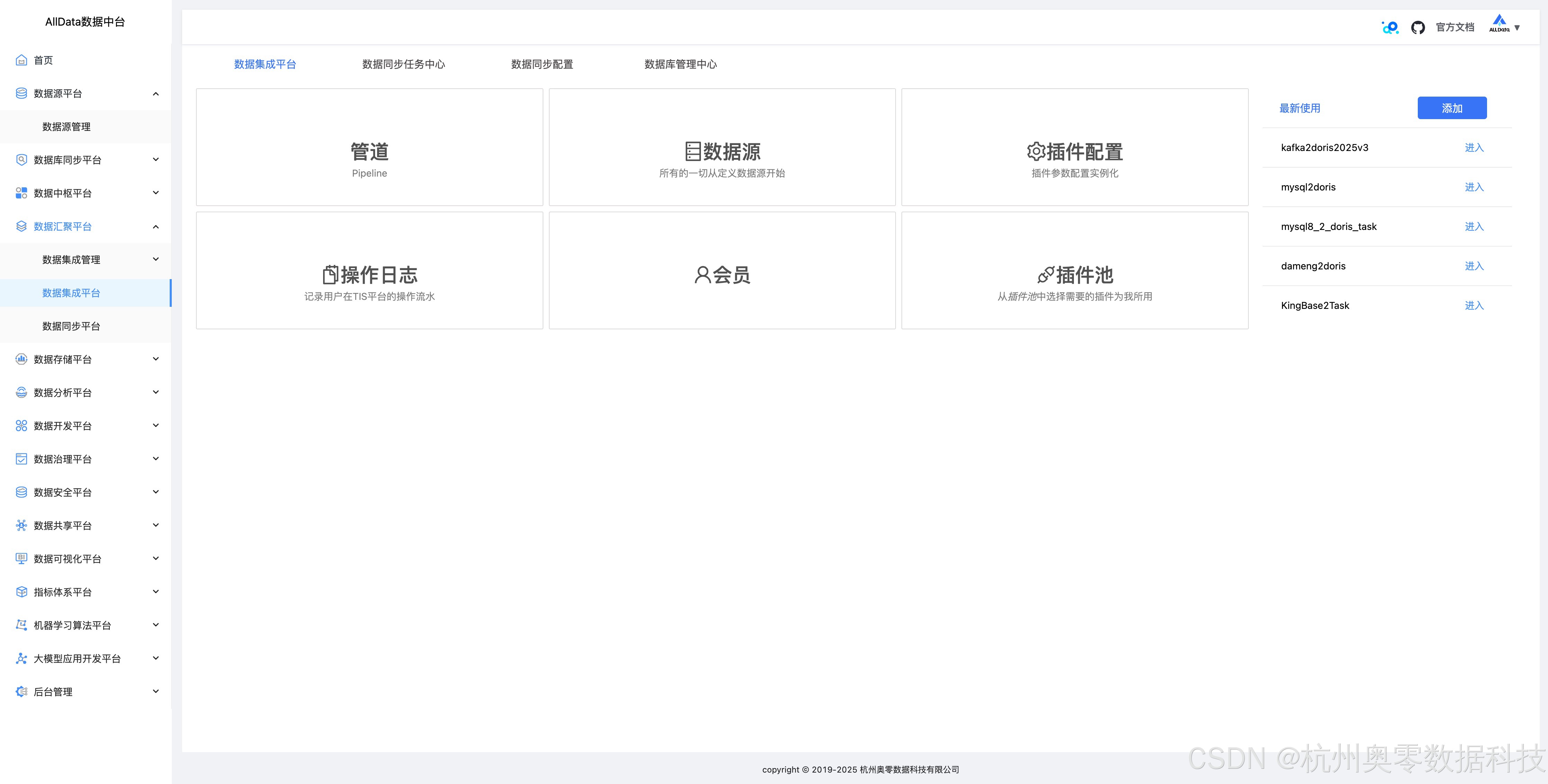Open the GitHub icon in header
Screen dimensions: 1548x784
(1418, 28)
